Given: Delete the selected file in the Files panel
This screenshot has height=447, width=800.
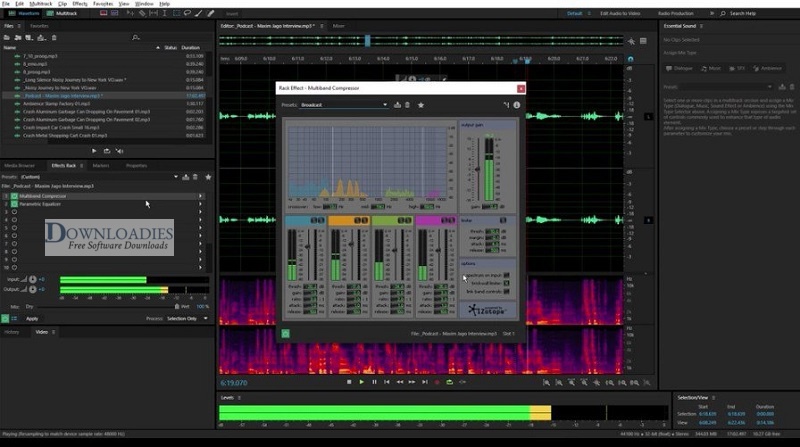Looking at the screenshot, I should [54, 38].
